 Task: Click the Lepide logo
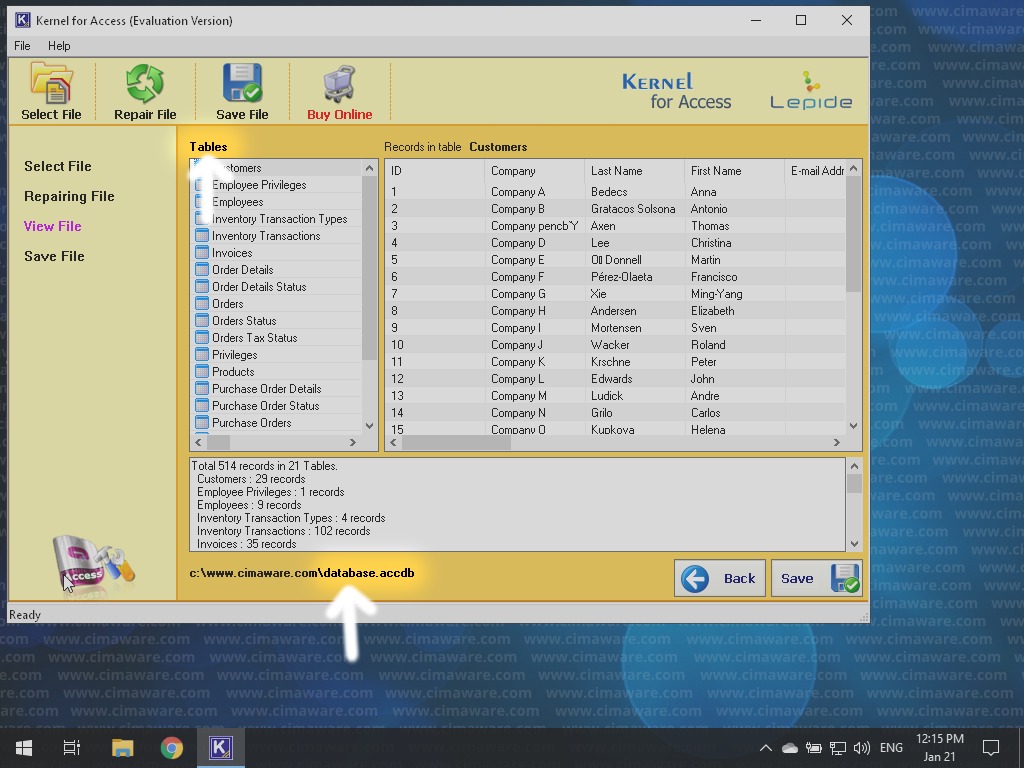[811, 91]
